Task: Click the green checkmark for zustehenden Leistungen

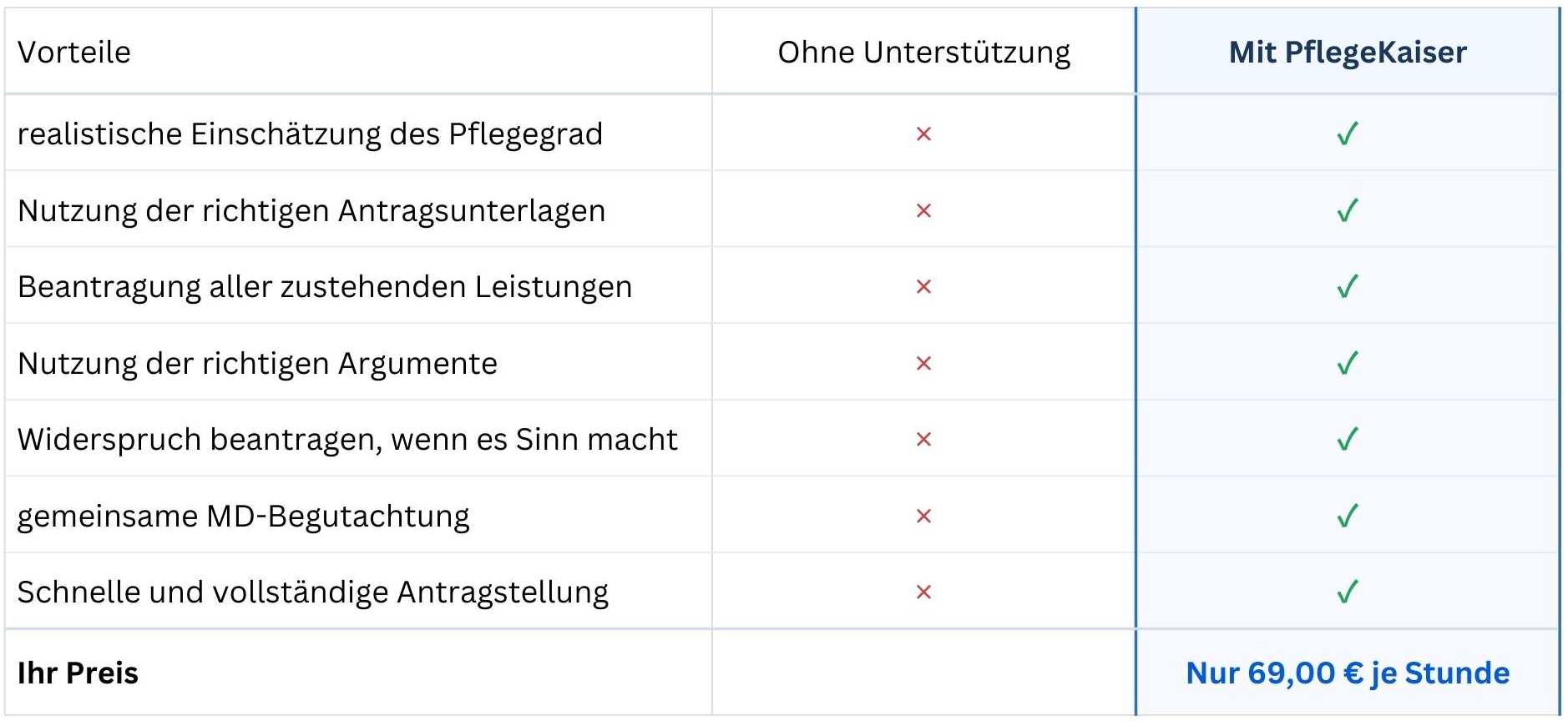Action: pos(1348,287)
